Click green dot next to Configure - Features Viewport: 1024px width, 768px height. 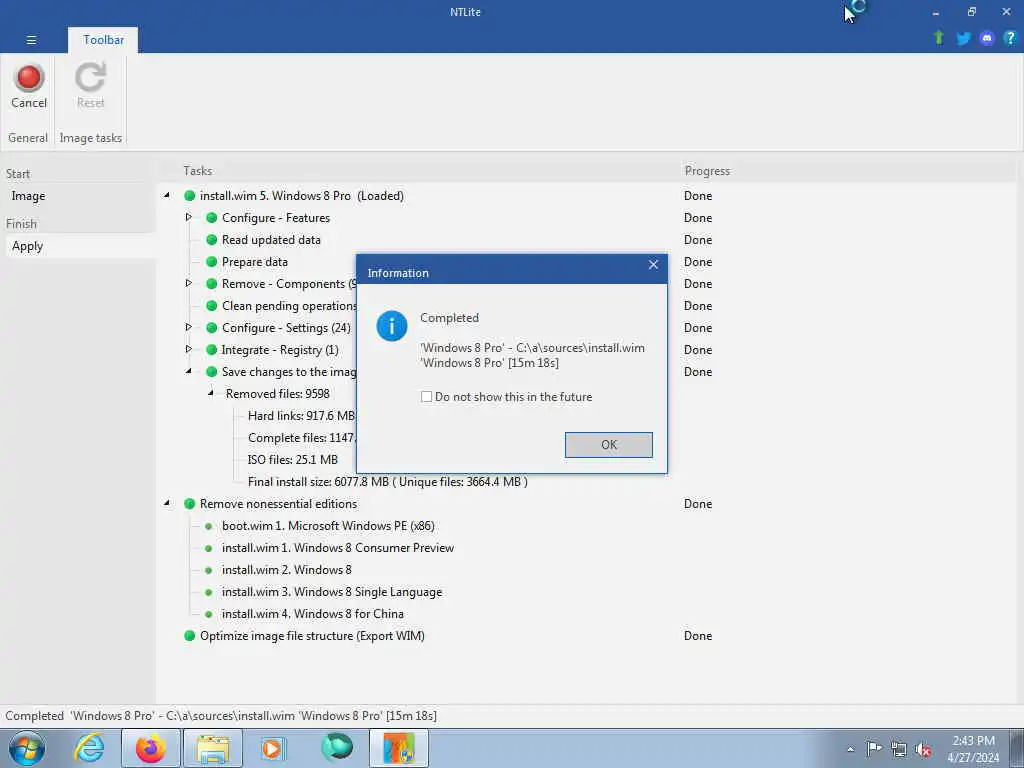212,217
